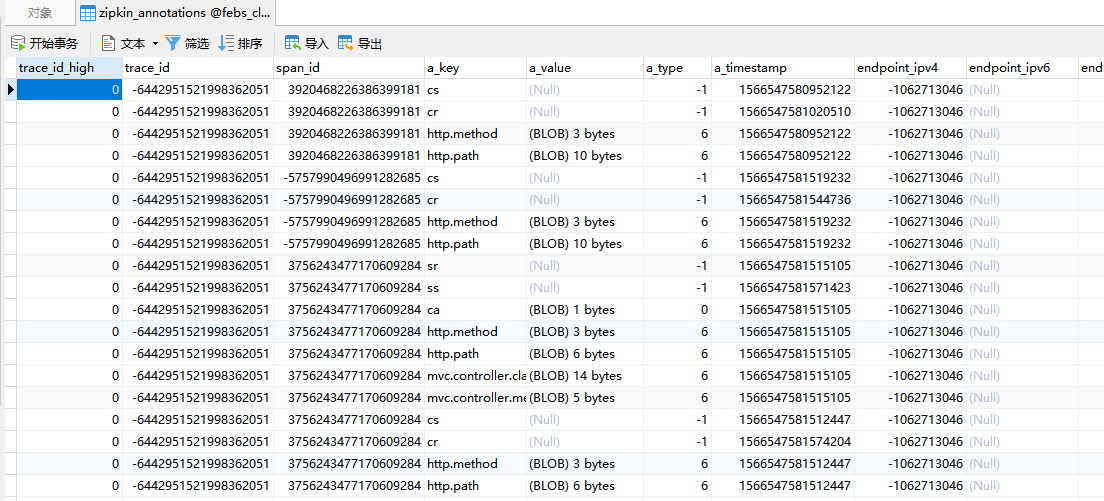The height and width of the screenshot is (501, 1104).
Task: Click the a_key column header
Action: tap(476, 68)
